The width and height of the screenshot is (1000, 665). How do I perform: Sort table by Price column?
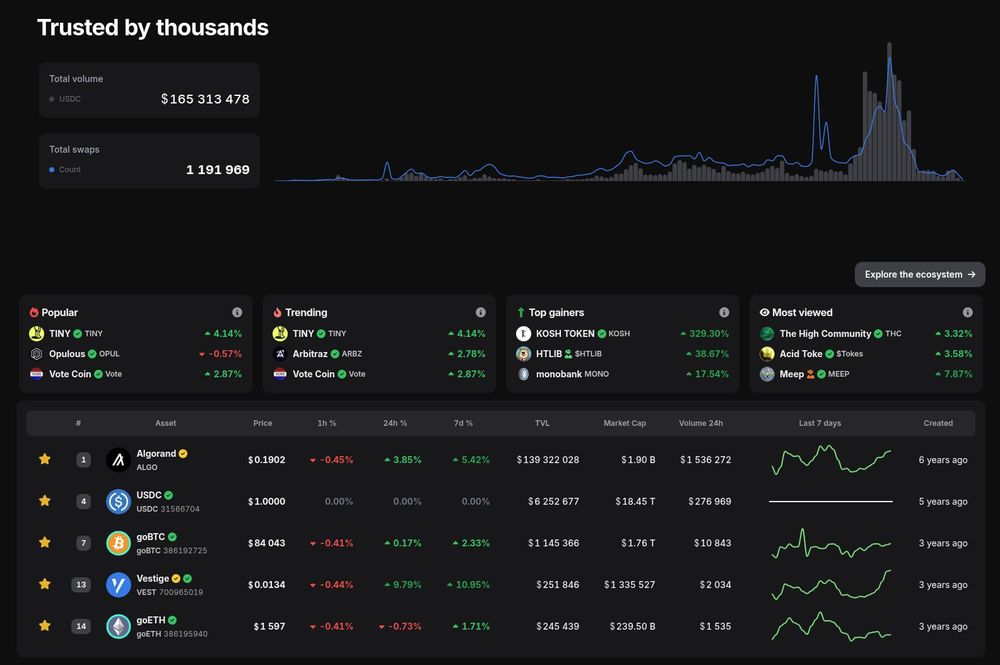click(x=263, y=423)
